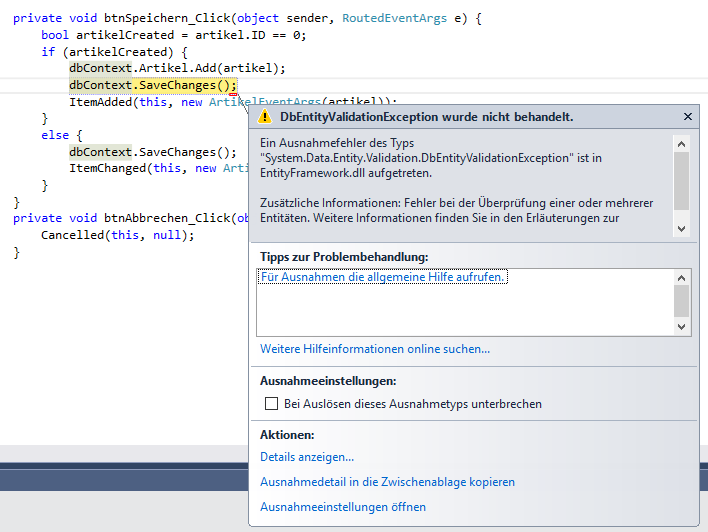Screen dimensions: 708x532
Task: Click 'Ausnahmedetail in die Zwischenablage kopieren'
Action: point(387,482)
